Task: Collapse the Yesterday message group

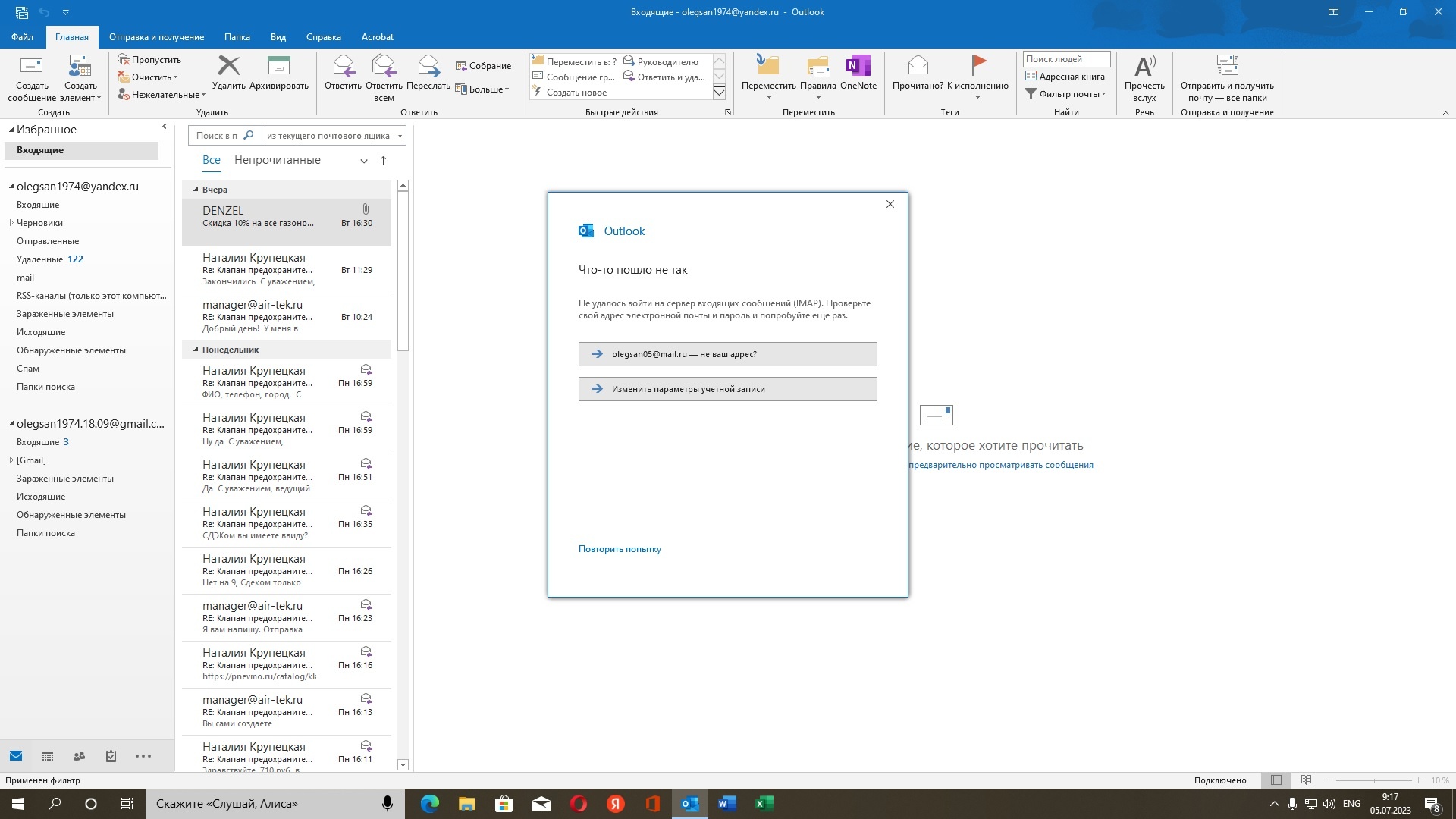Action: pos(196,190)
